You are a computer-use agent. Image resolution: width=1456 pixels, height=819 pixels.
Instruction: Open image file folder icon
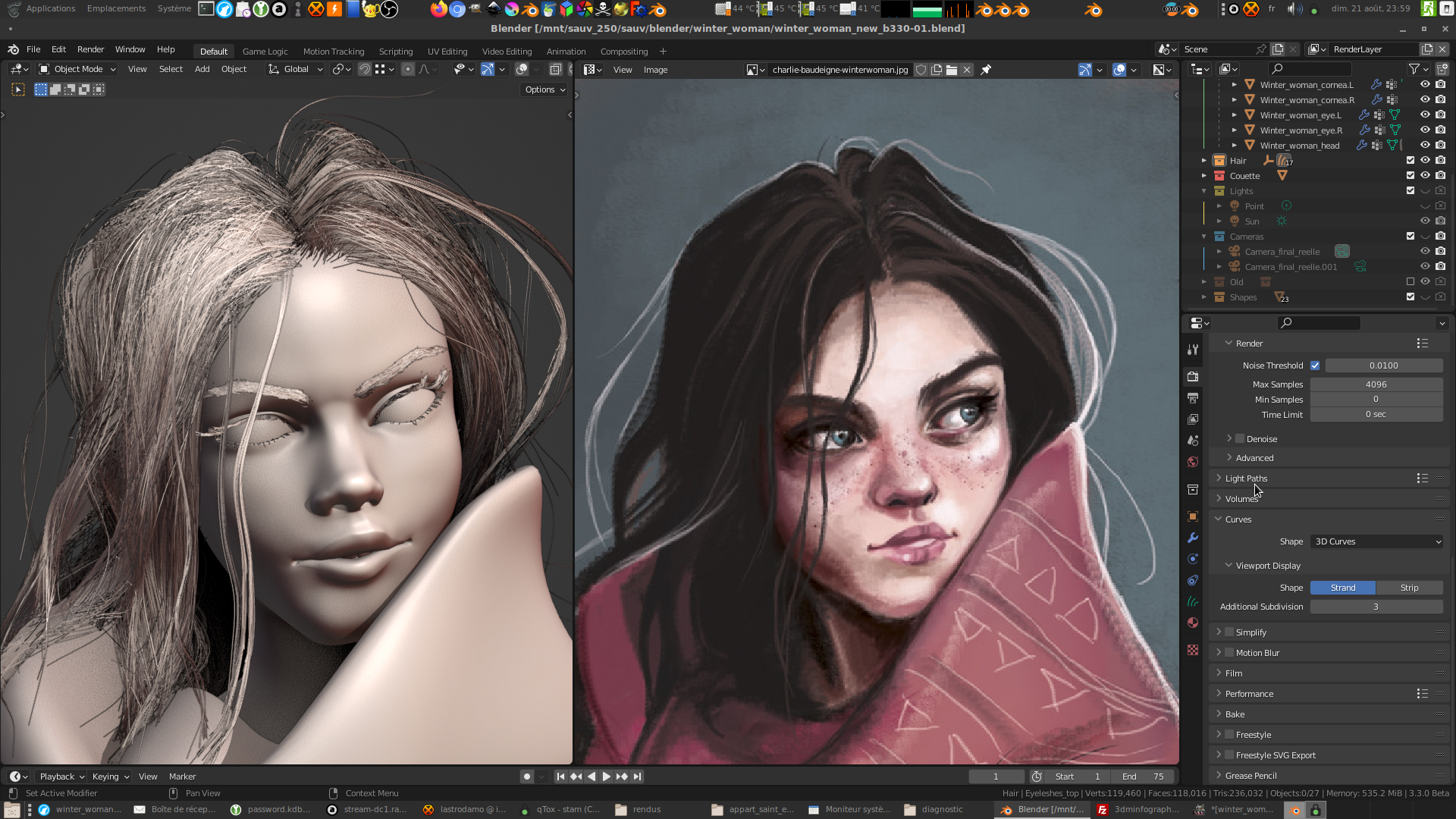point(952,70)
